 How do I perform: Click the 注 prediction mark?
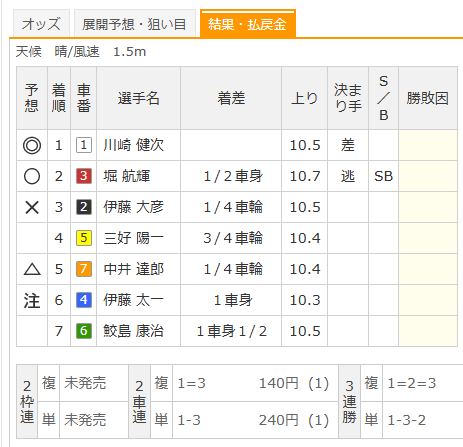pos(32,300)
